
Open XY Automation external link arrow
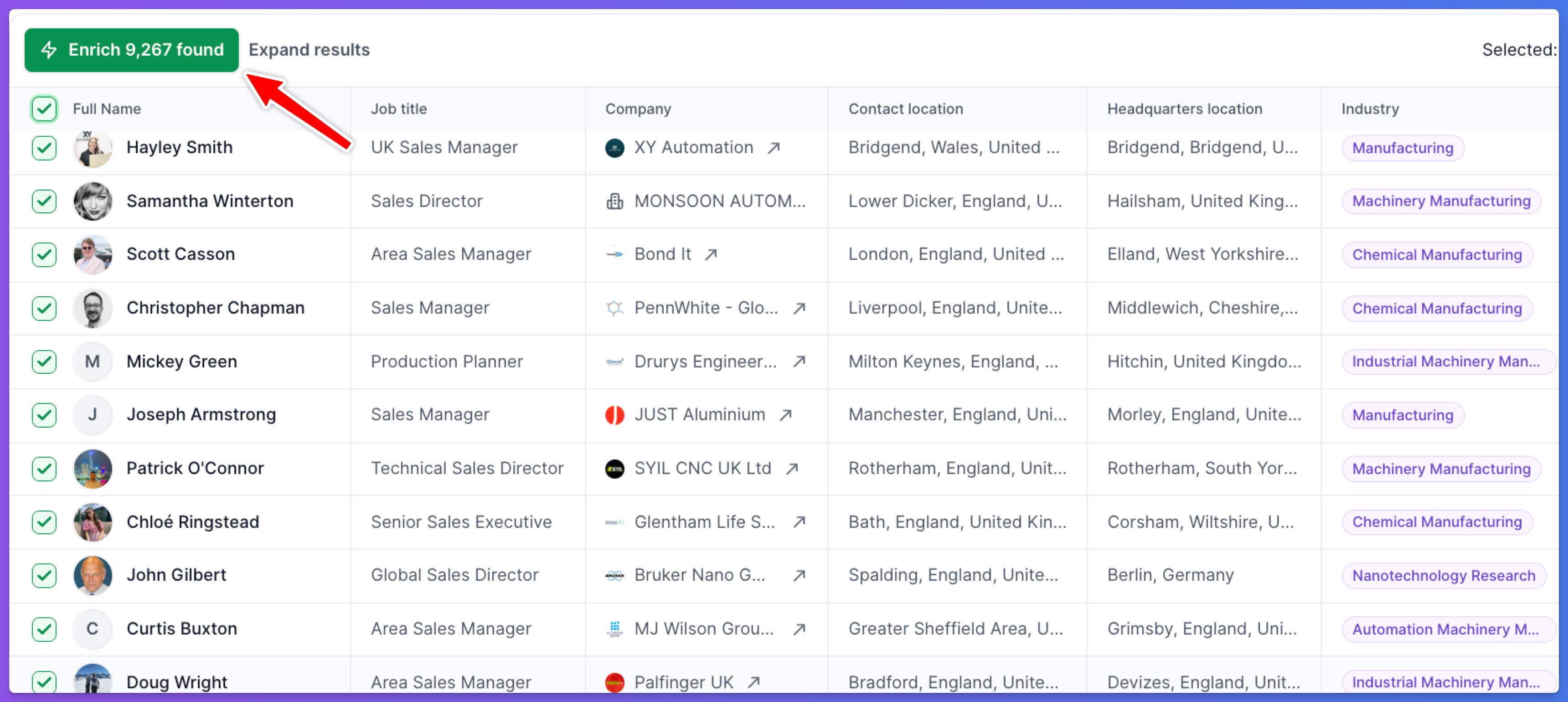click(774, 148)
